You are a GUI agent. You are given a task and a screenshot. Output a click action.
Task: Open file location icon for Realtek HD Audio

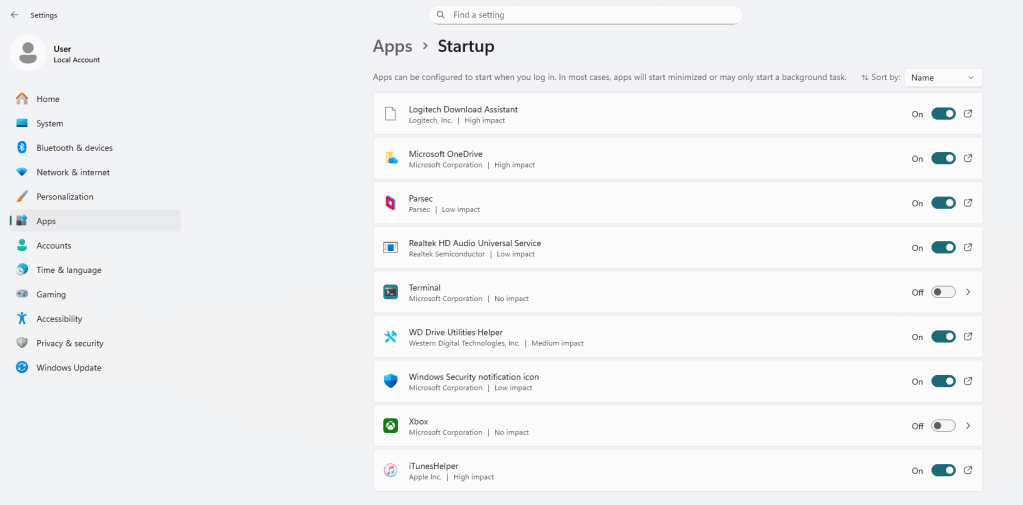(968, 247)
